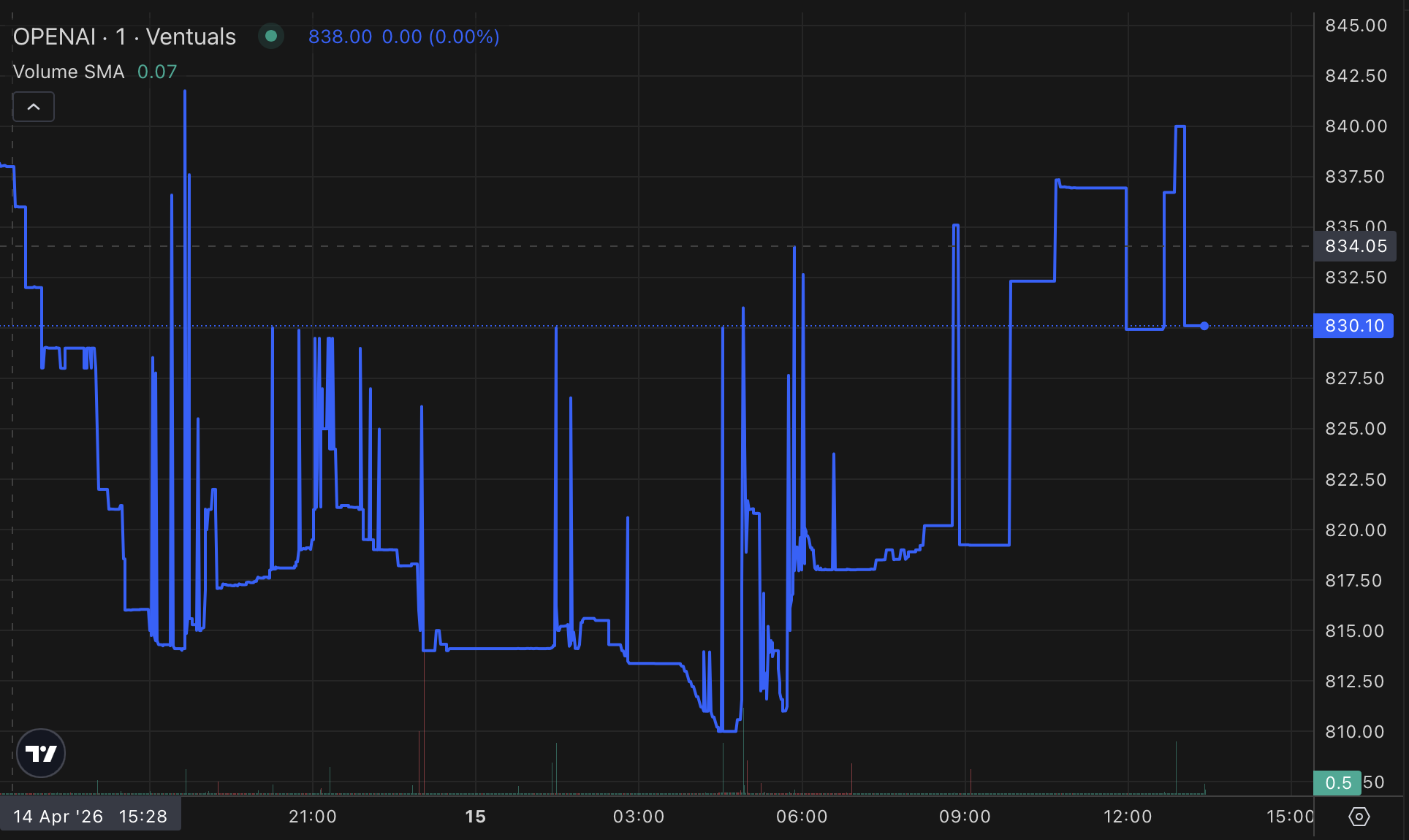Click the 21:00 time axis label

click(313, 817)
